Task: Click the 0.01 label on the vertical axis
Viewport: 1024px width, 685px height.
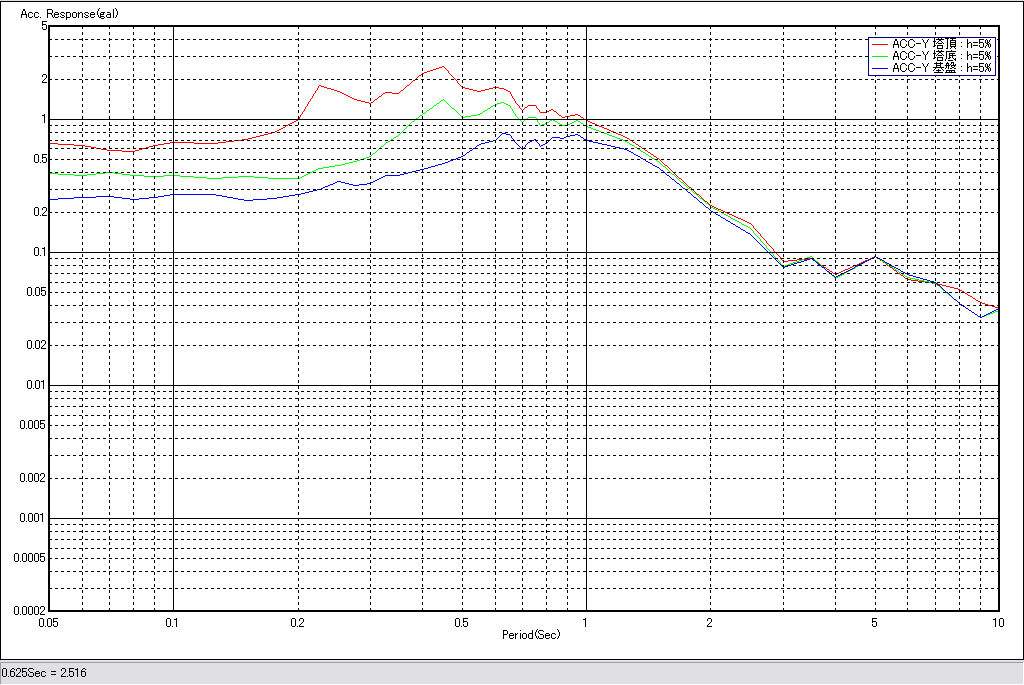Action: [33, 385]
